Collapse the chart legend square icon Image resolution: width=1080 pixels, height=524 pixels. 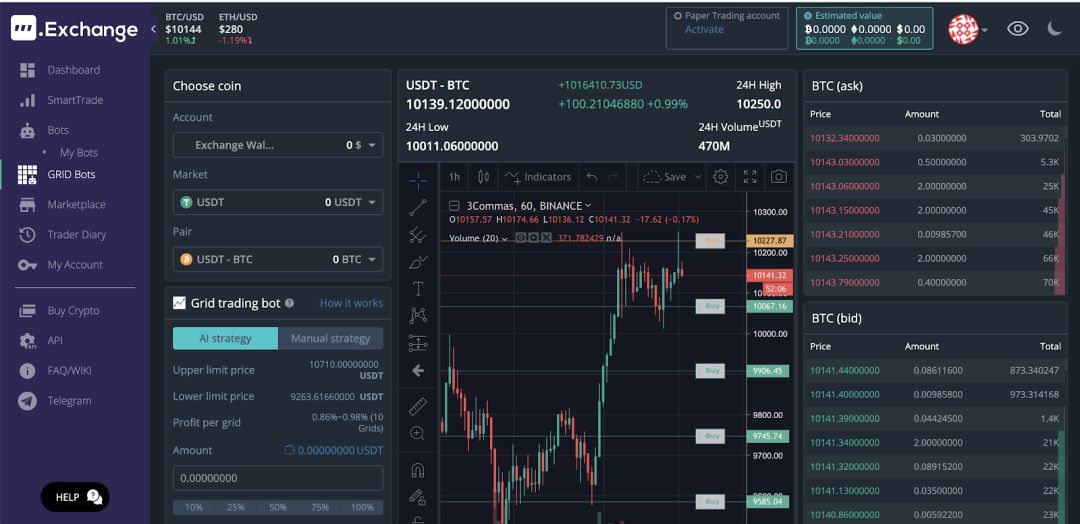click(x=455, y=205)
